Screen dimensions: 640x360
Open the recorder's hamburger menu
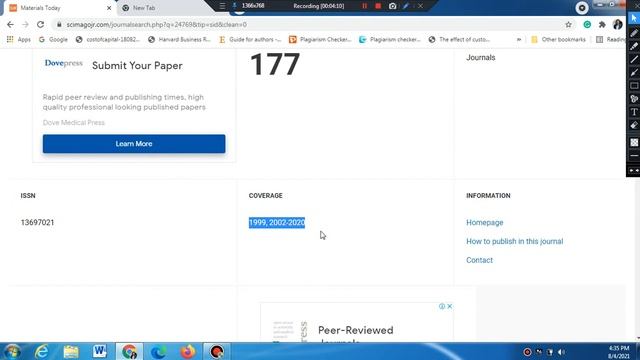(x=222, y=6)
